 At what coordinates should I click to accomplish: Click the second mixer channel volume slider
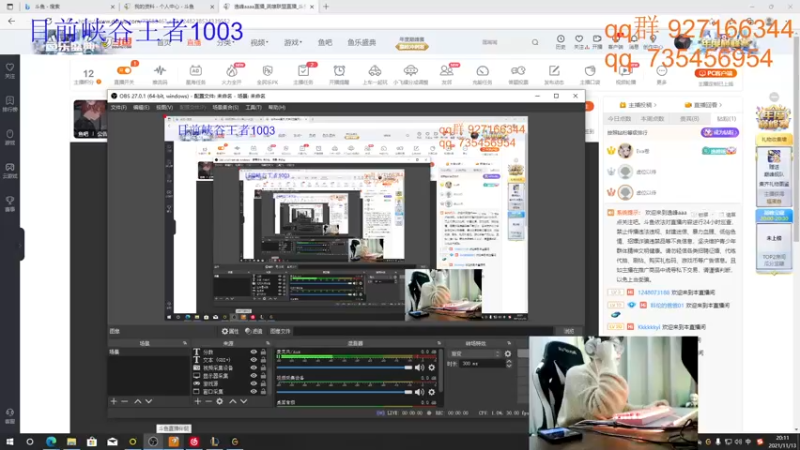[x=344, y=392]
